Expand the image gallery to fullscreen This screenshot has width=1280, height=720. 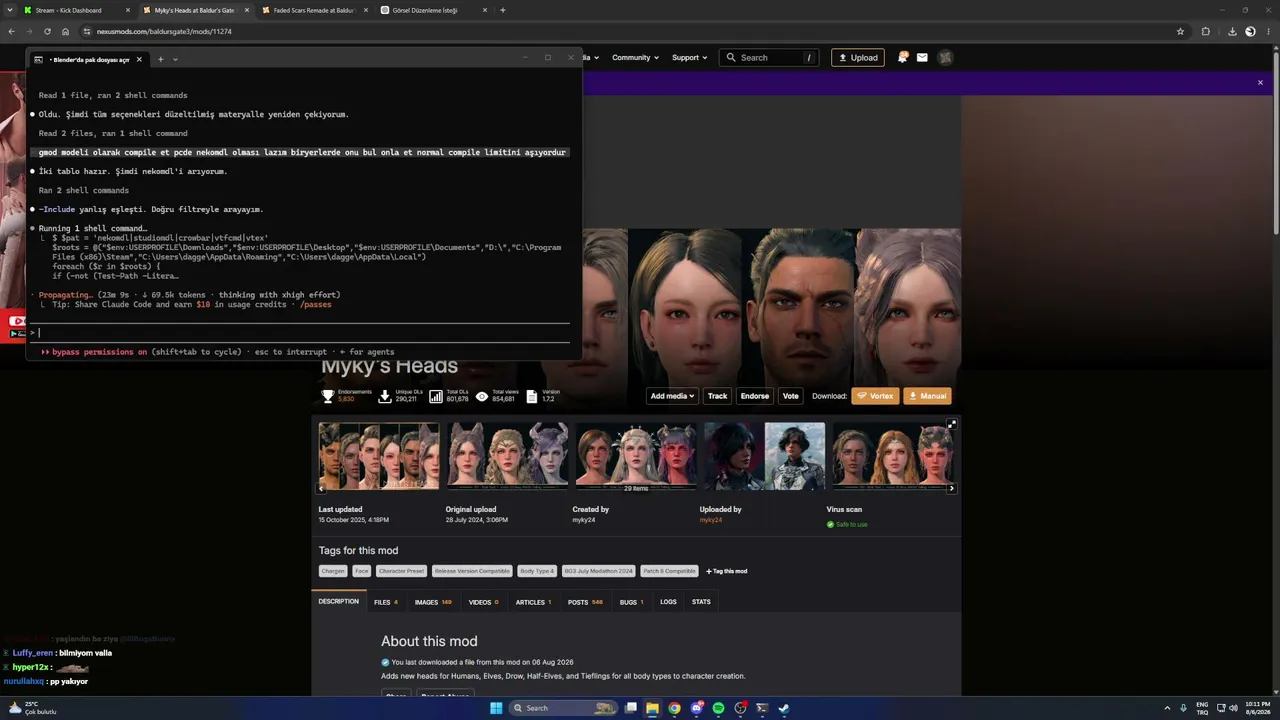pos(951,424)
